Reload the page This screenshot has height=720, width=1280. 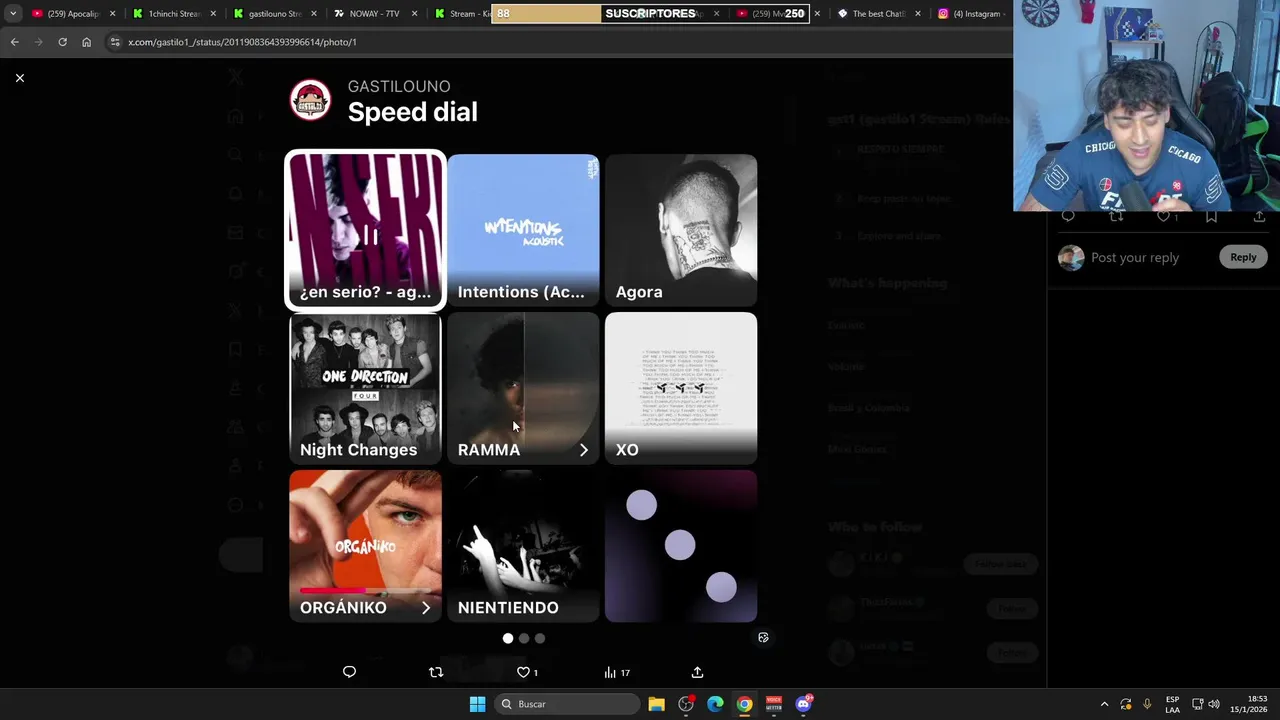tap(62, 42)
